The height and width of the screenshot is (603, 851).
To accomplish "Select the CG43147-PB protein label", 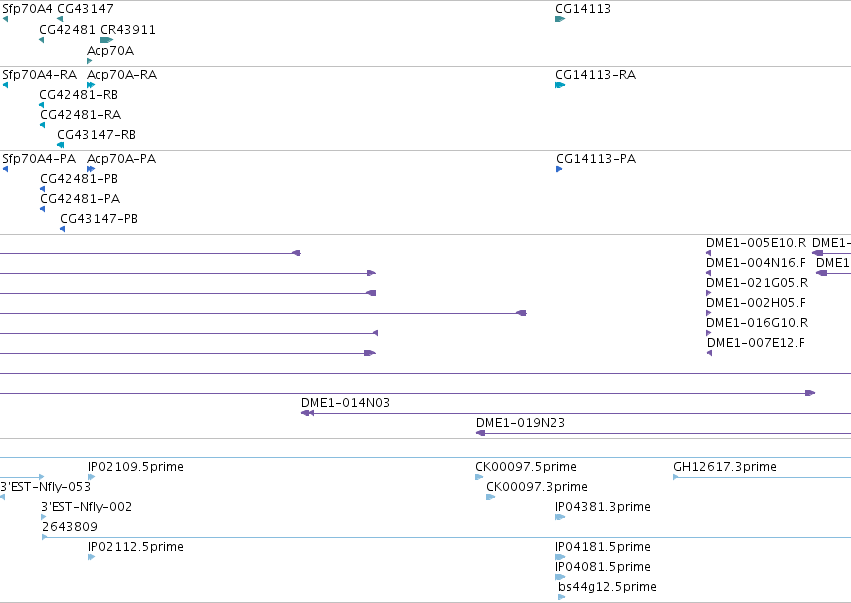I will [x=99, y=219].
